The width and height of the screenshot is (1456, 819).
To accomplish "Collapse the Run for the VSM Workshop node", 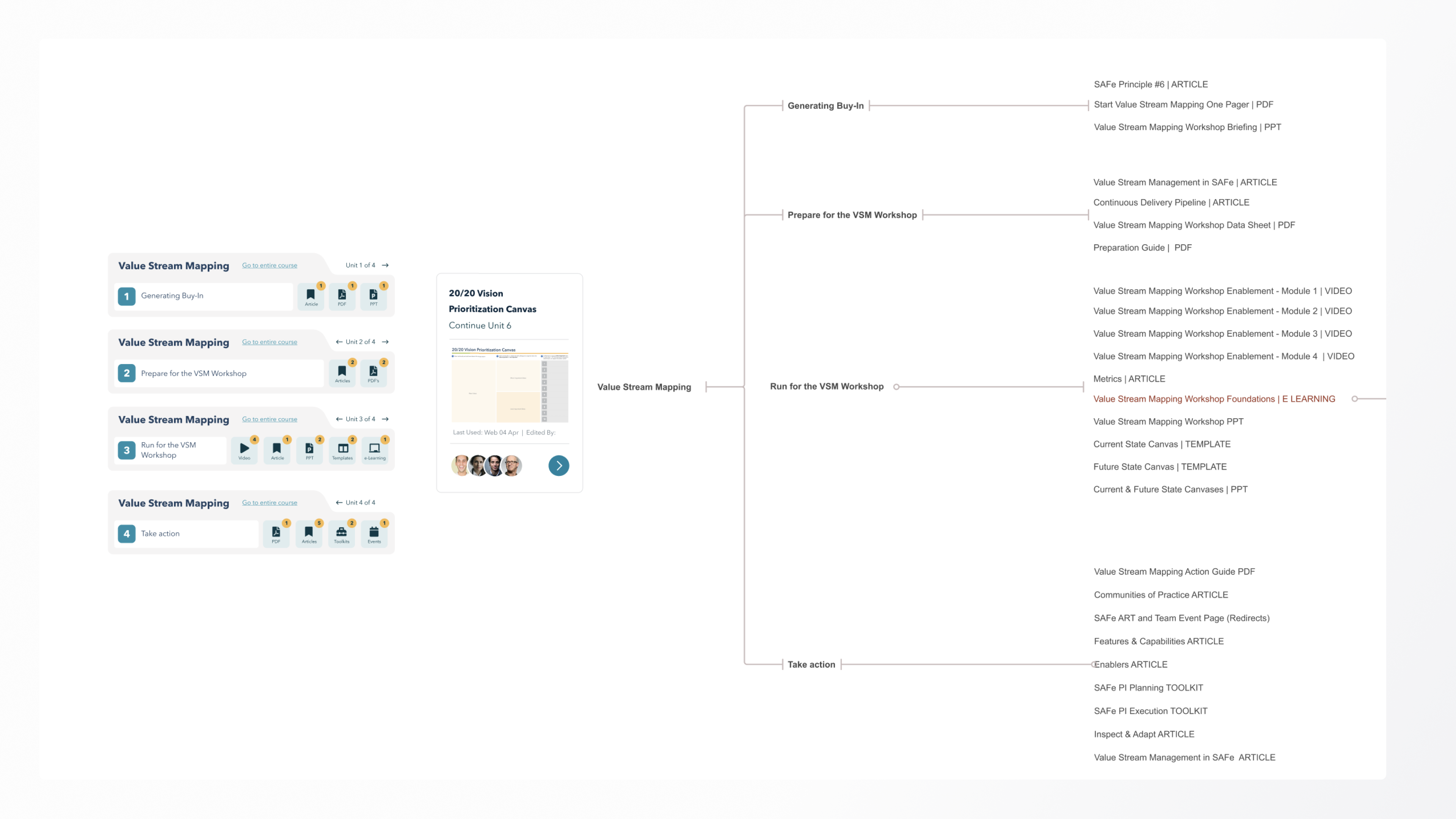I will (896, 387).
